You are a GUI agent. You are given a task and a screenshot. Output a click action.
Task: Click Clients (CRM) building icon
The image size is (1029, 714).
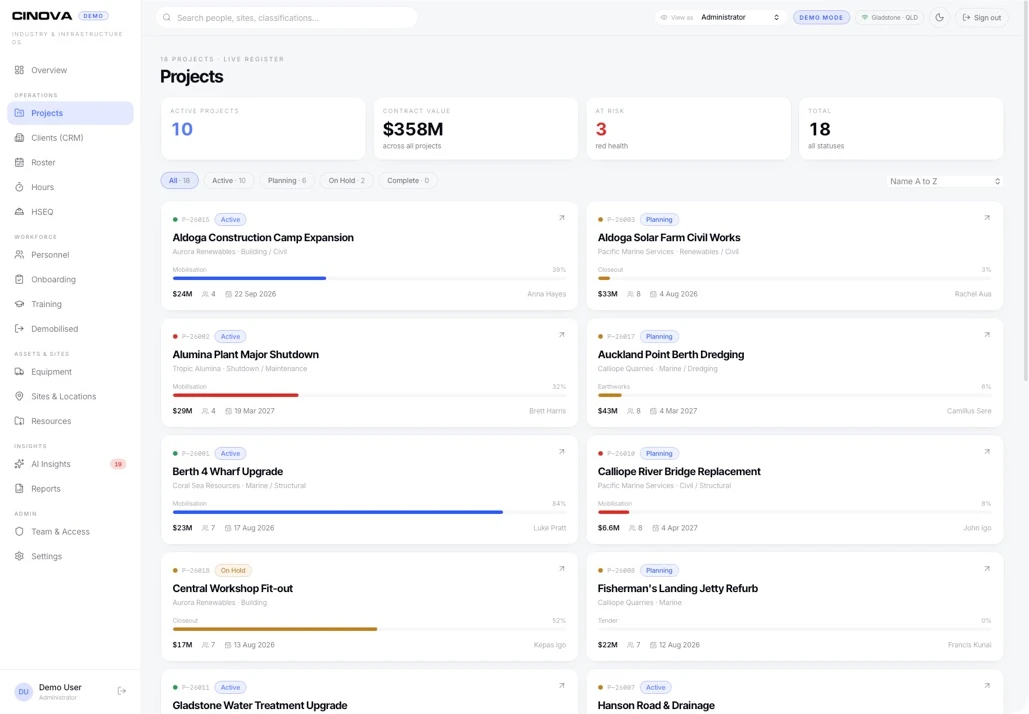click(x=19, y=138)
